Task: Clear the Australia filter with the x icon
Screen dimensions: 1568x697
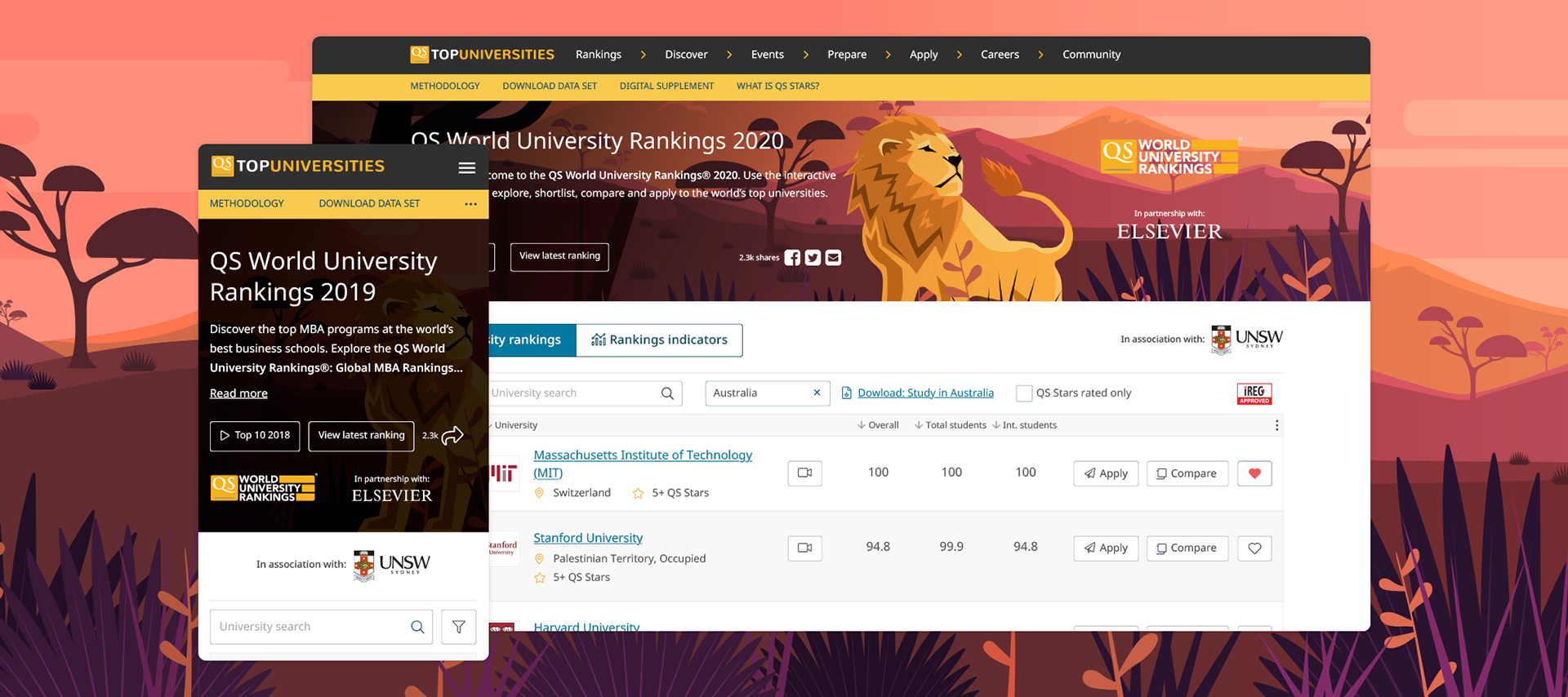Action: pyautogui.click(x=817, y=393)
